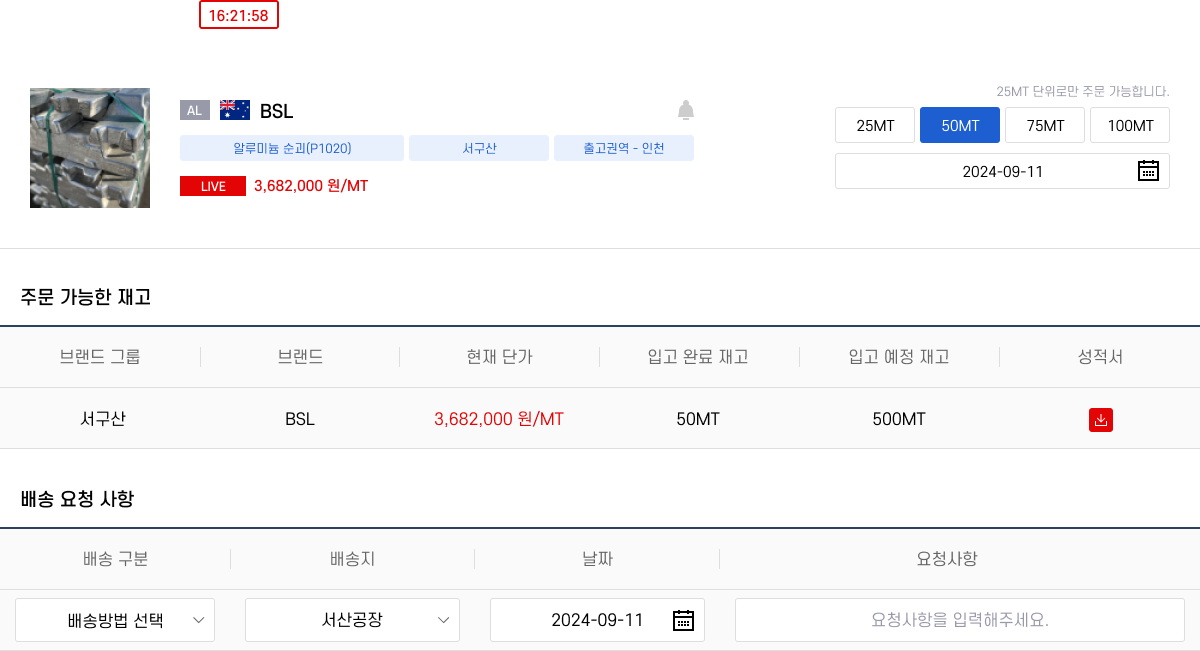This screenshot has width=1200, height=651.
Task: Click the BSL cell in the stock table
Action: coord(300,419)
